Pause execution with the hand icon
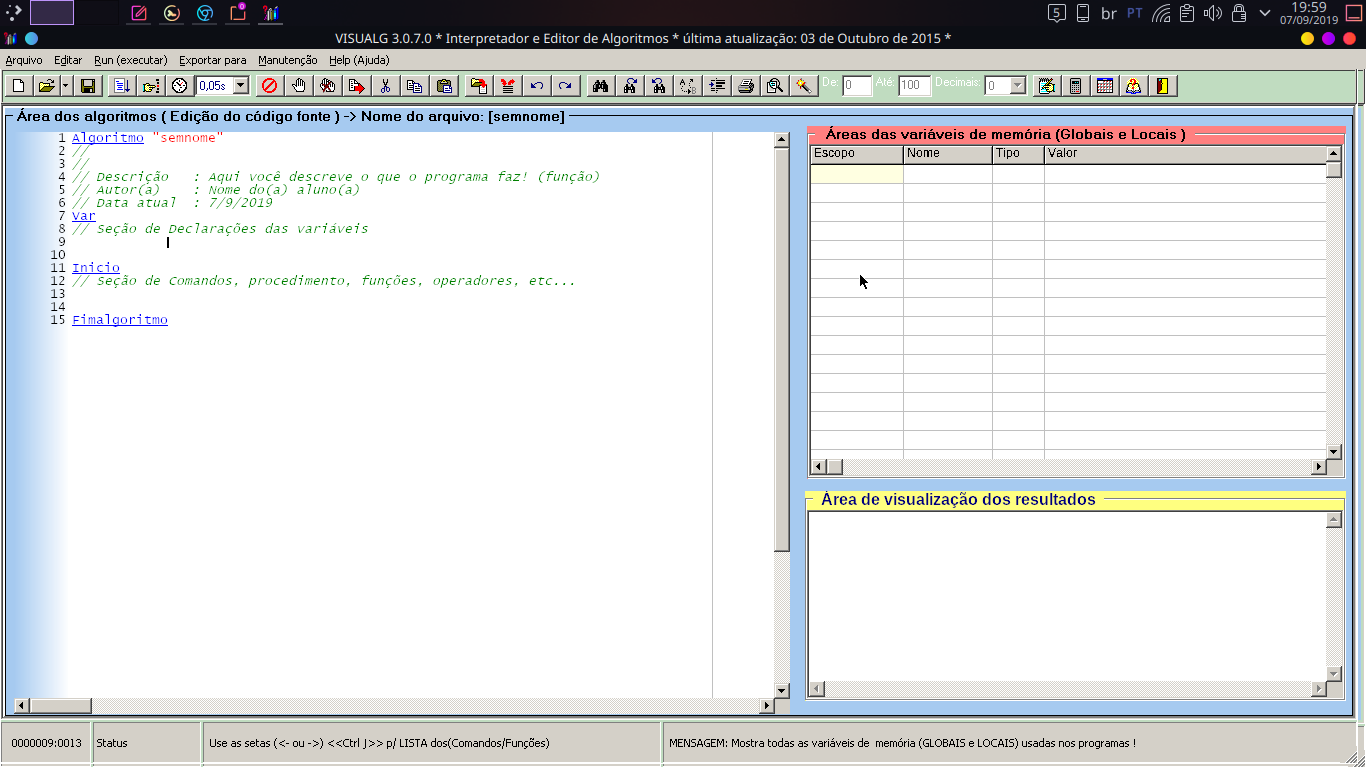Screen dimensions: 1366x768 (x=298, y=86)
